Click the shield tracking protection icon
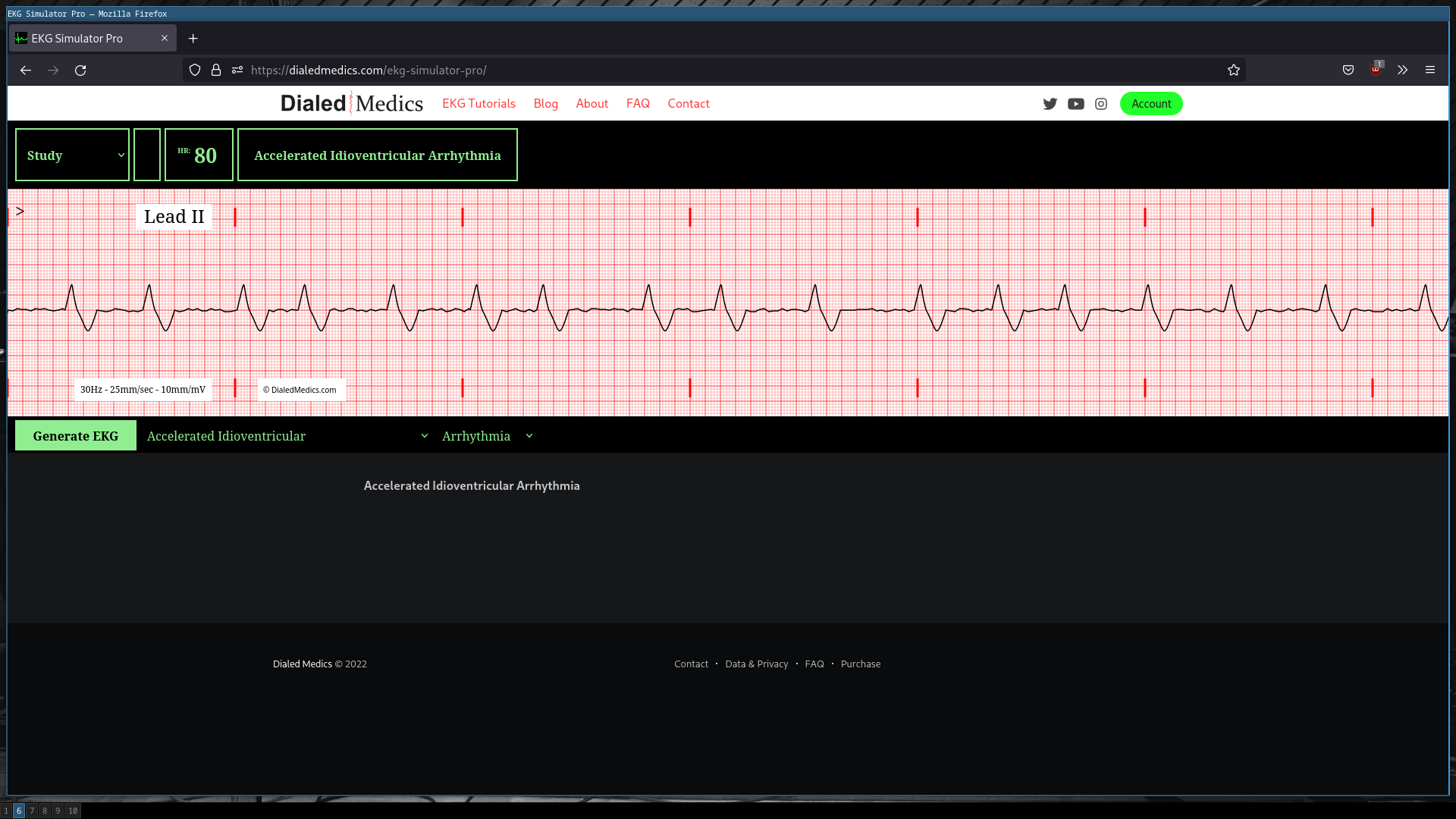Screen dimensions: 1456x819 tap(195, 70)
